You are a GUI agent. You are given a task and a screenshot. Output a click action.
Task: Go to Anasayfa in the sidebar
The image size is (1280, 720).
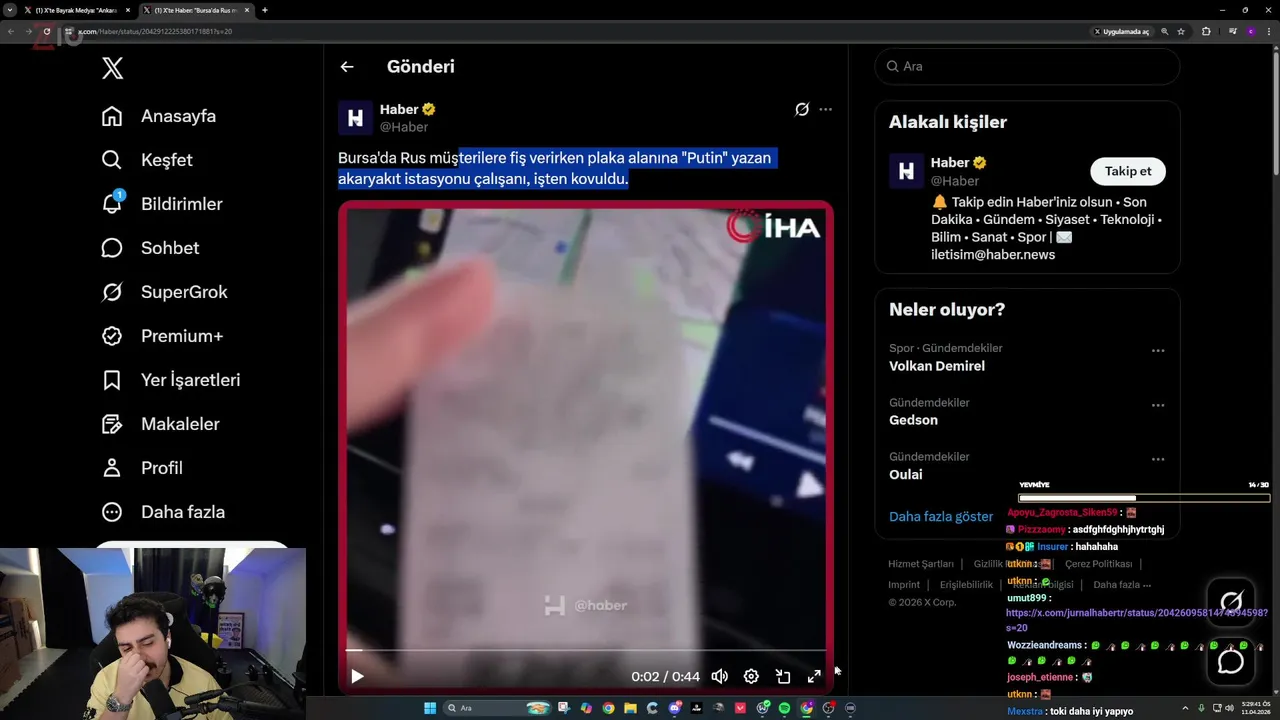pyautogui.click(x=159, y=116)
